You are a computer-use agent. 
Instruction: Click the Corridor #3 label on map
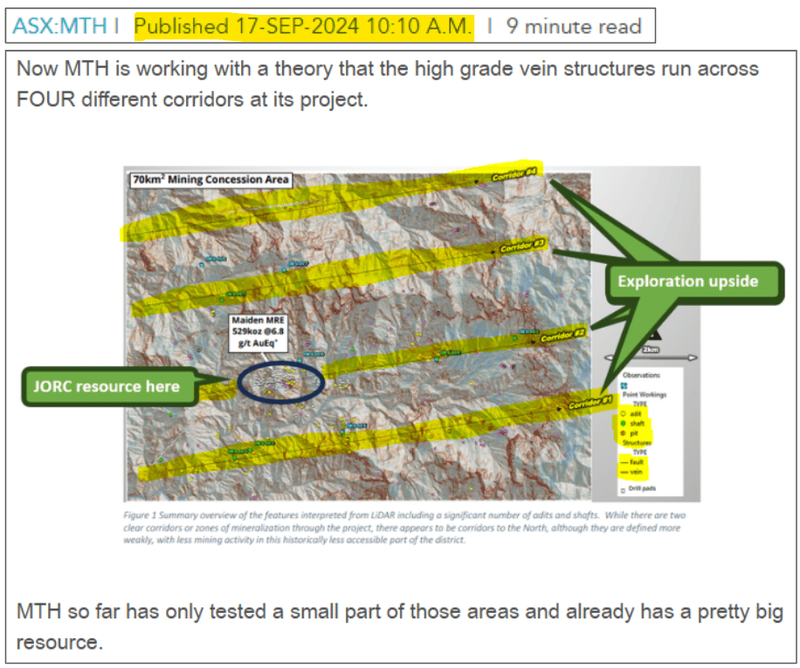(522, 246)
